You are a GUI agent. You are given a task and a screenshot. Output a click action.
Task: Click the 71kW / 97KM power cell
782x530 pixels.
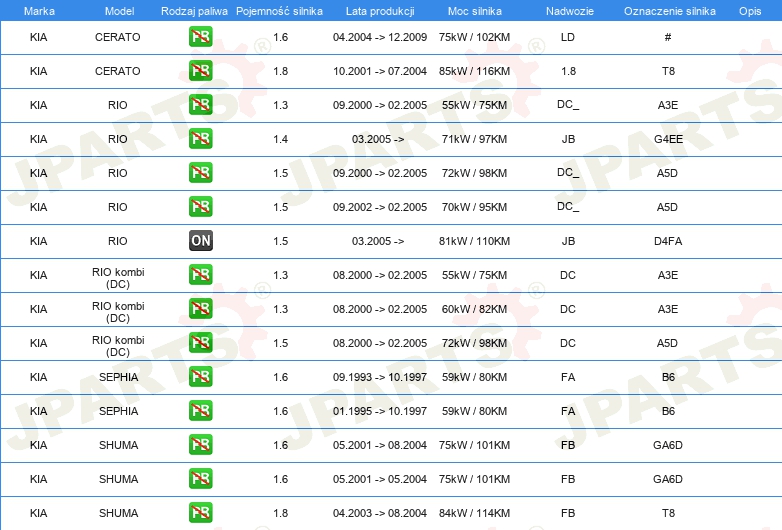474,139
